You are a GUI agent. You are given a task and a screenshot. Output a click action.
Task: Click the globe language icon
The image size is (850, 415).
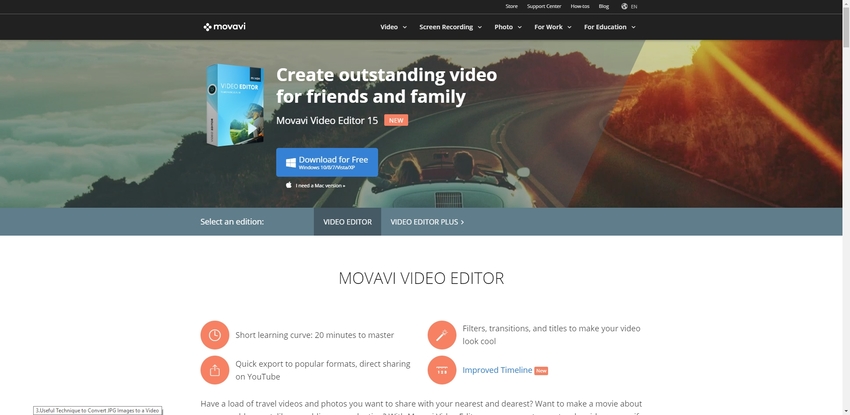click(x=624, y=6)
